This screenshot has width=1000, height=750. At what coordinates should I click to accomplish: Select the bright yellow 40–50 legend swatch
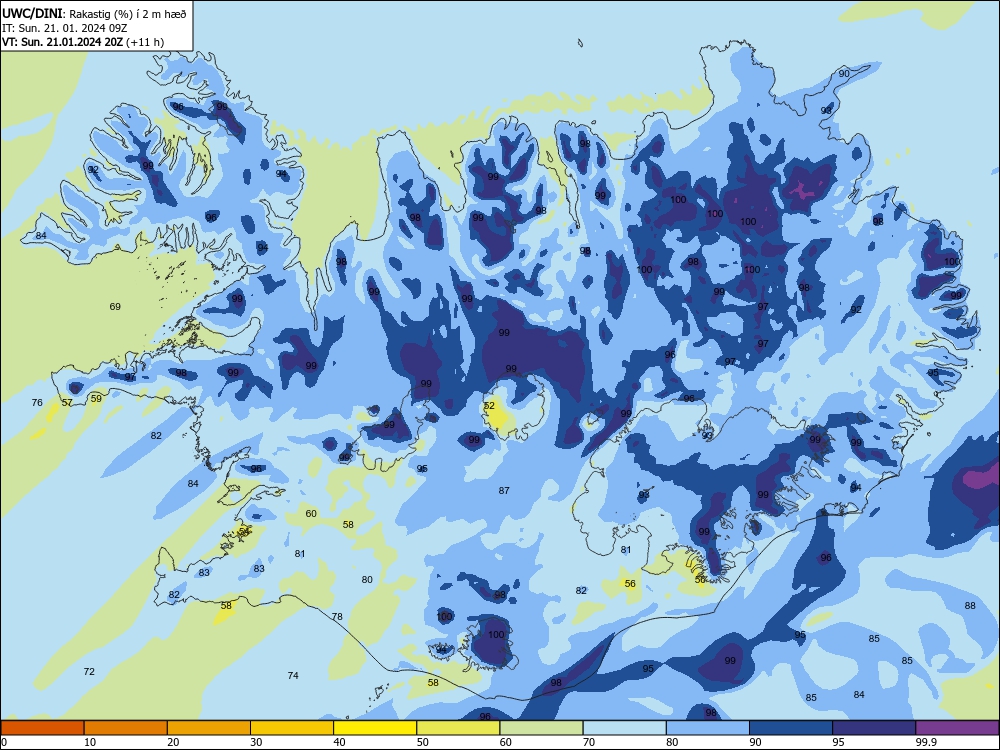(375, 728)
